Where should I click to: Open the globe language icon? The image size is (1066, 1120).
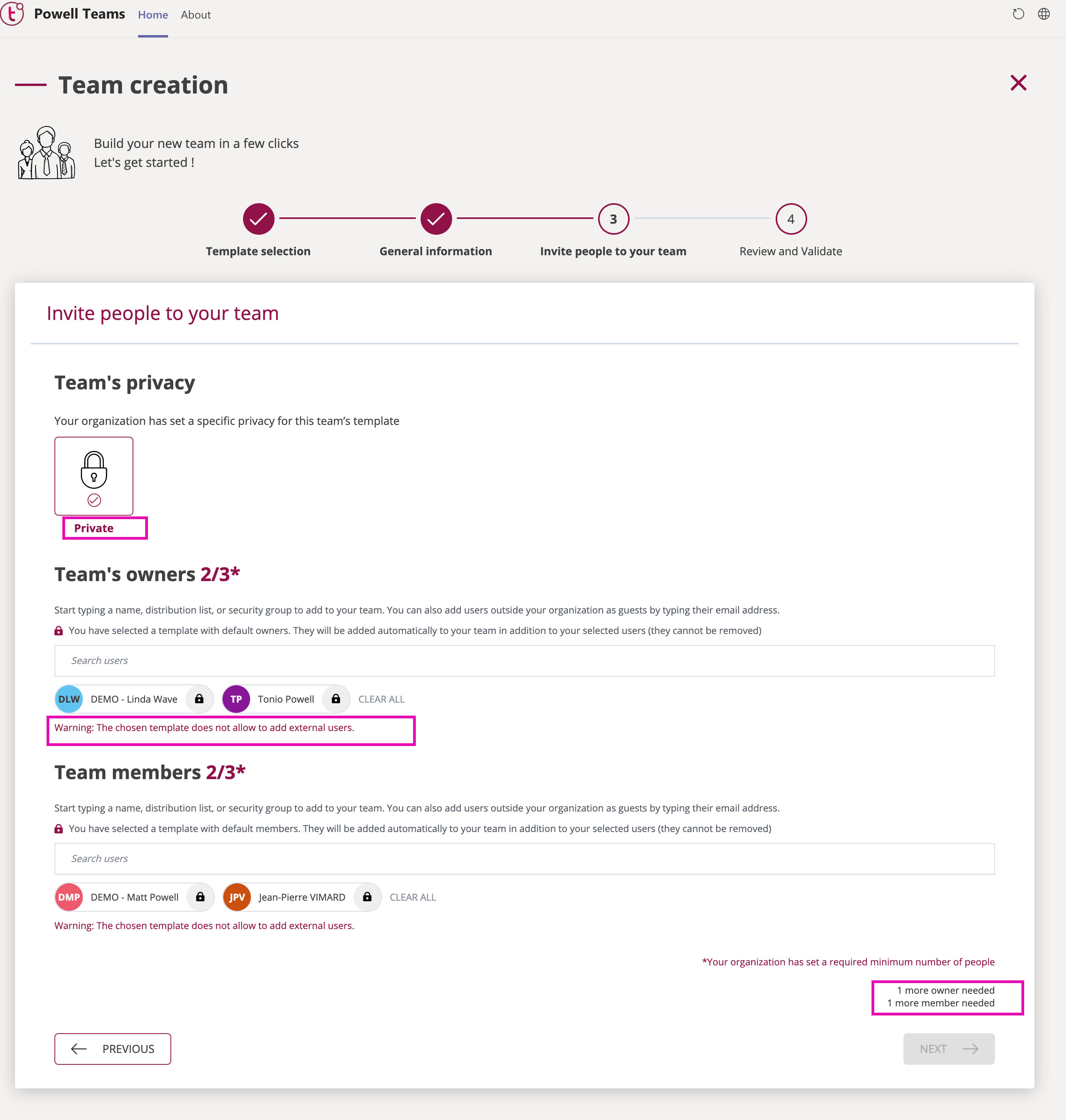pos(1043,14)
